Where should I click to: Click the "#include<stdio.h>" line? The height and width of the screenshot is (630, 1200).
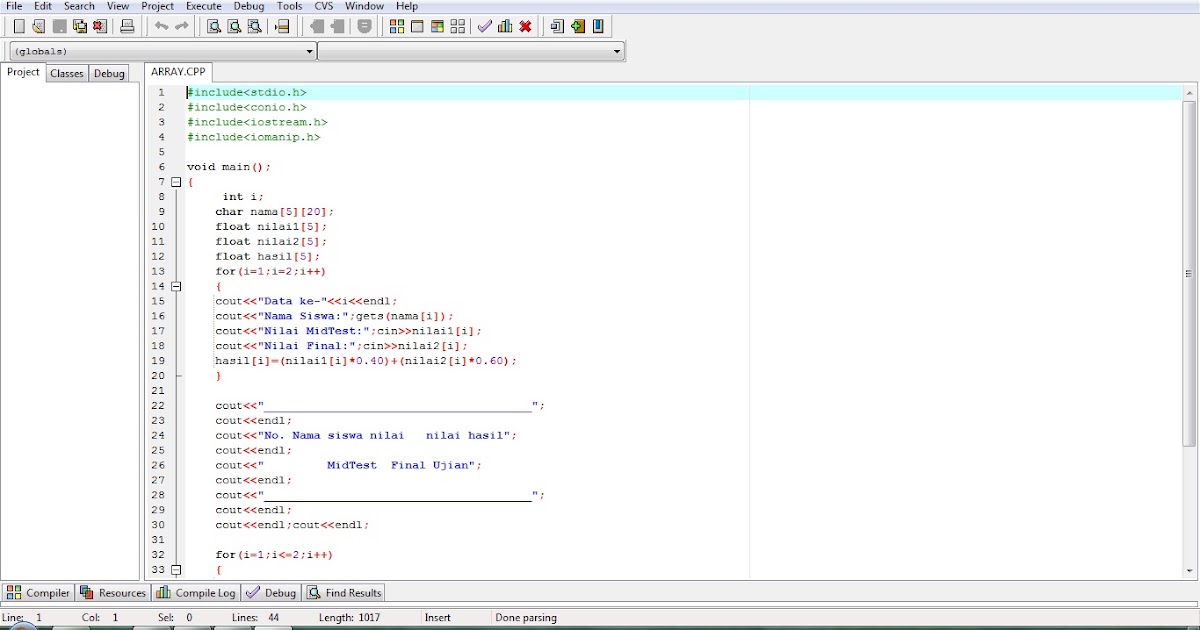click(247, 92)
